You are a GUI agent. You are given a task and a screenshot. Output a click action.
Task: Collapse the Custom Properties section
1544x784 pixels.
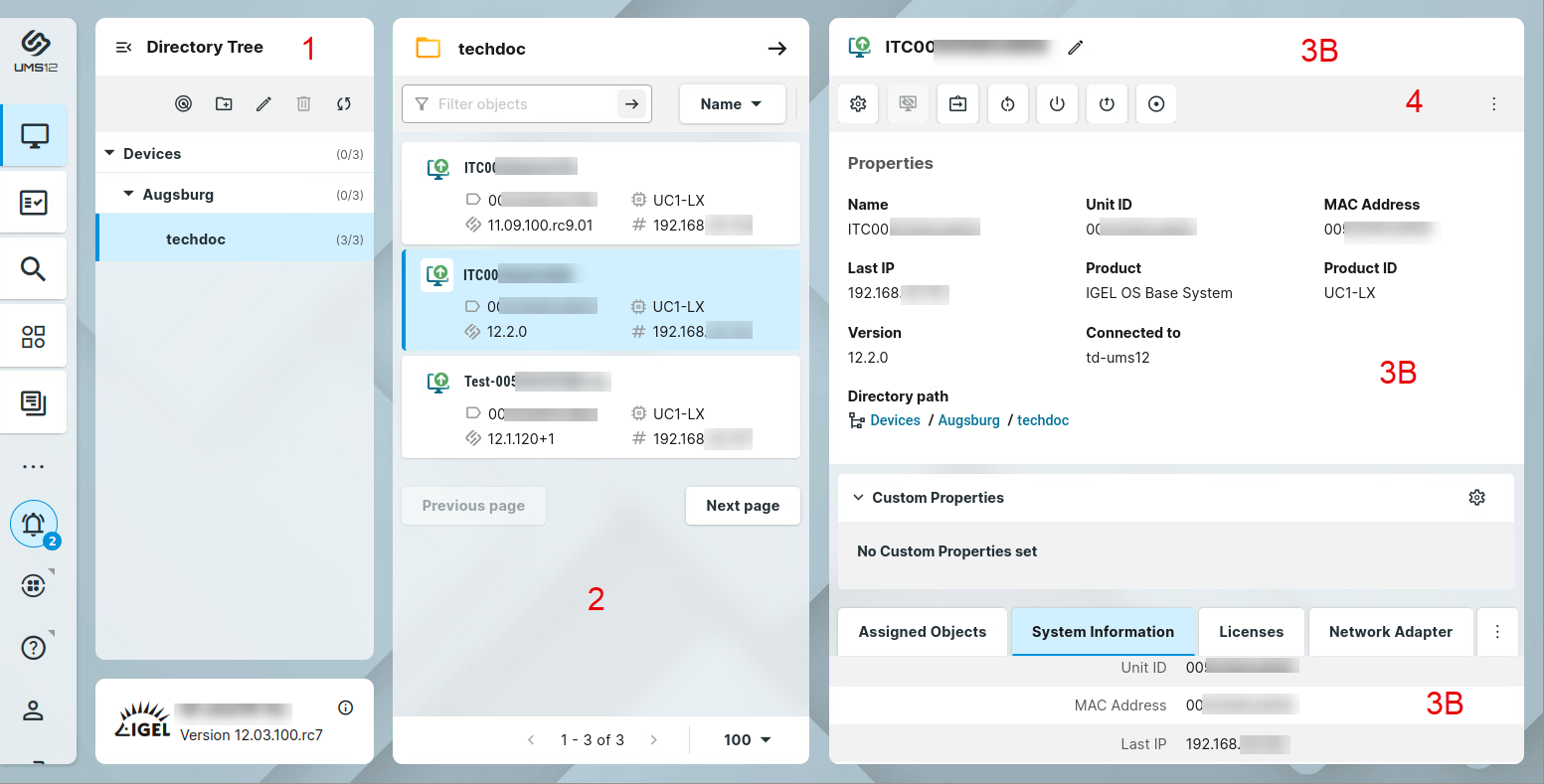click(x=858, y=498)
